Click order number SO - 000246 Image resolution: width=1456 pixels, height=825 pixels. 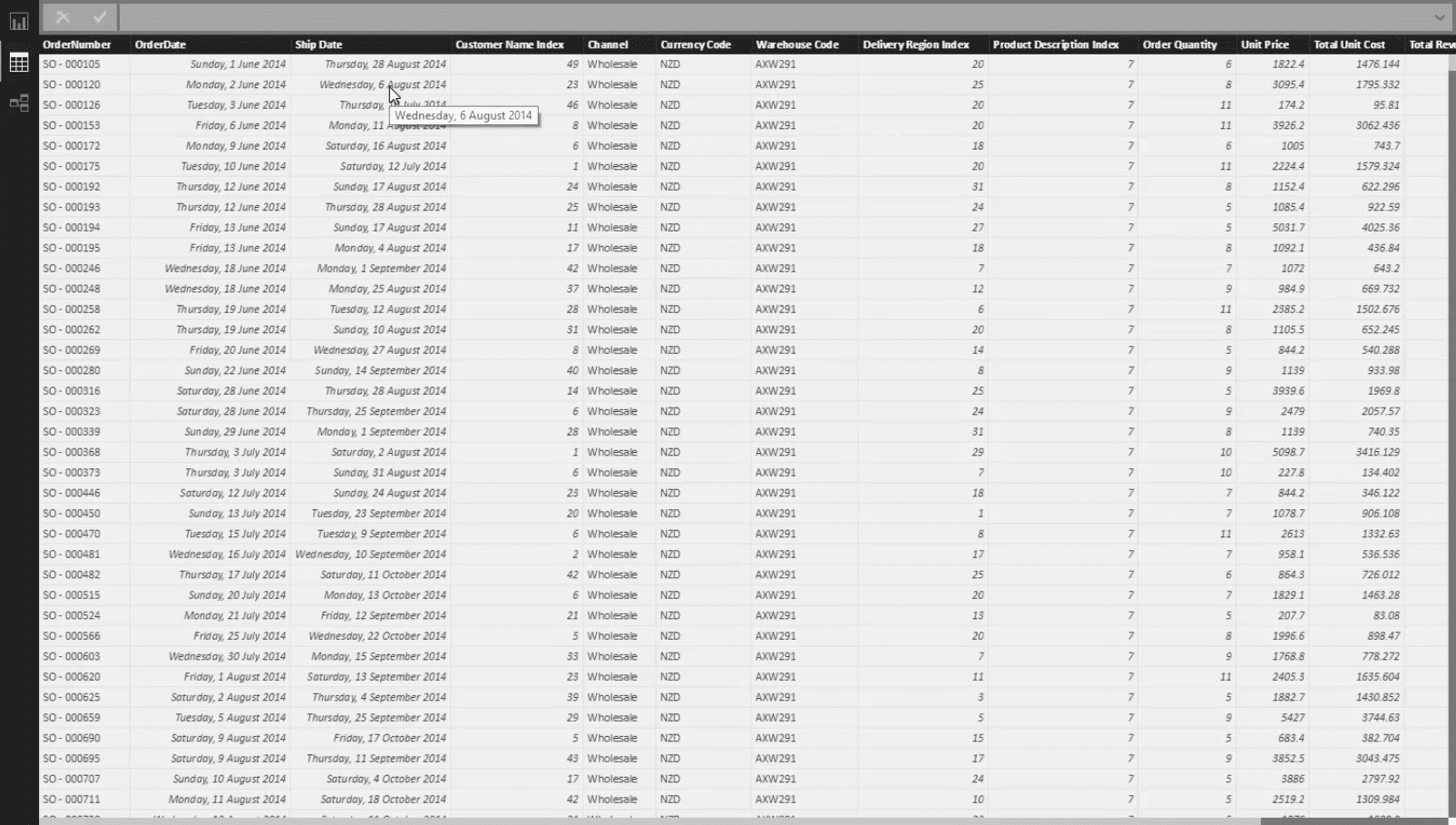point(72,269)
